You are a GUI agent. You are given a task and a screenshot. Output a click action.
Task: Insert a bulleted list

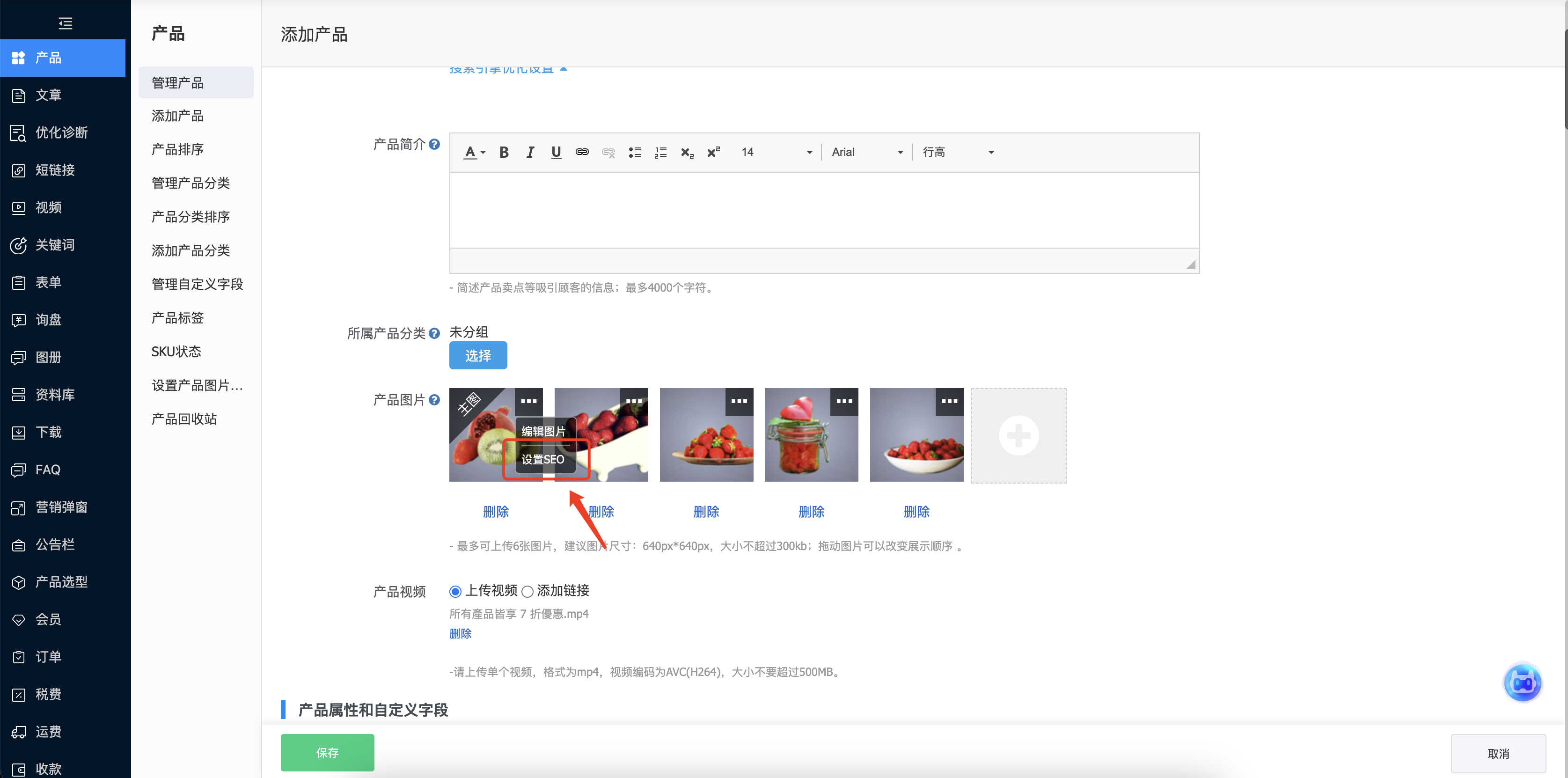point(635,152)
